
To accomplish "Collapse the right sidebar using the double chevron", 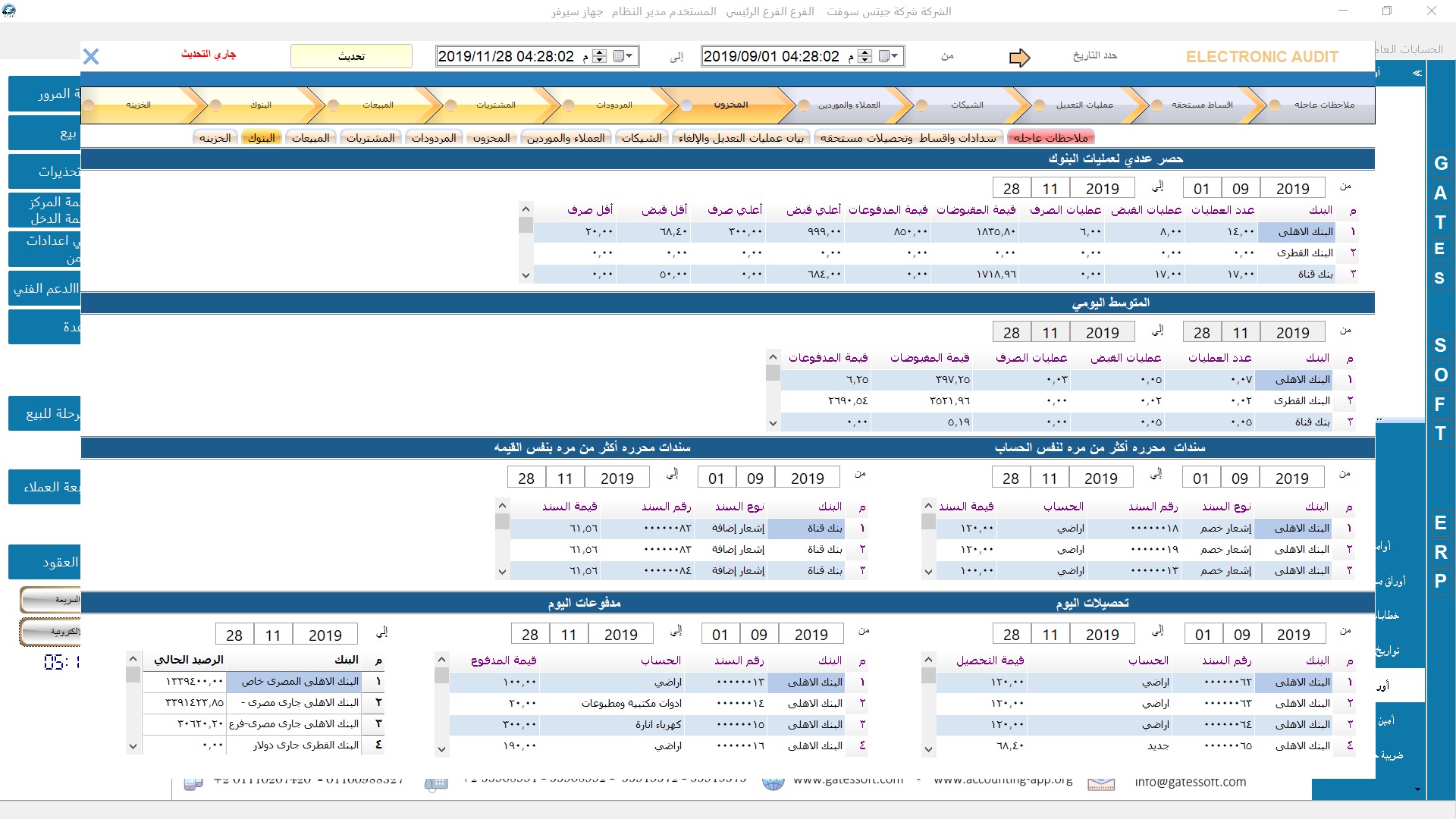I will click(1417, 74).
